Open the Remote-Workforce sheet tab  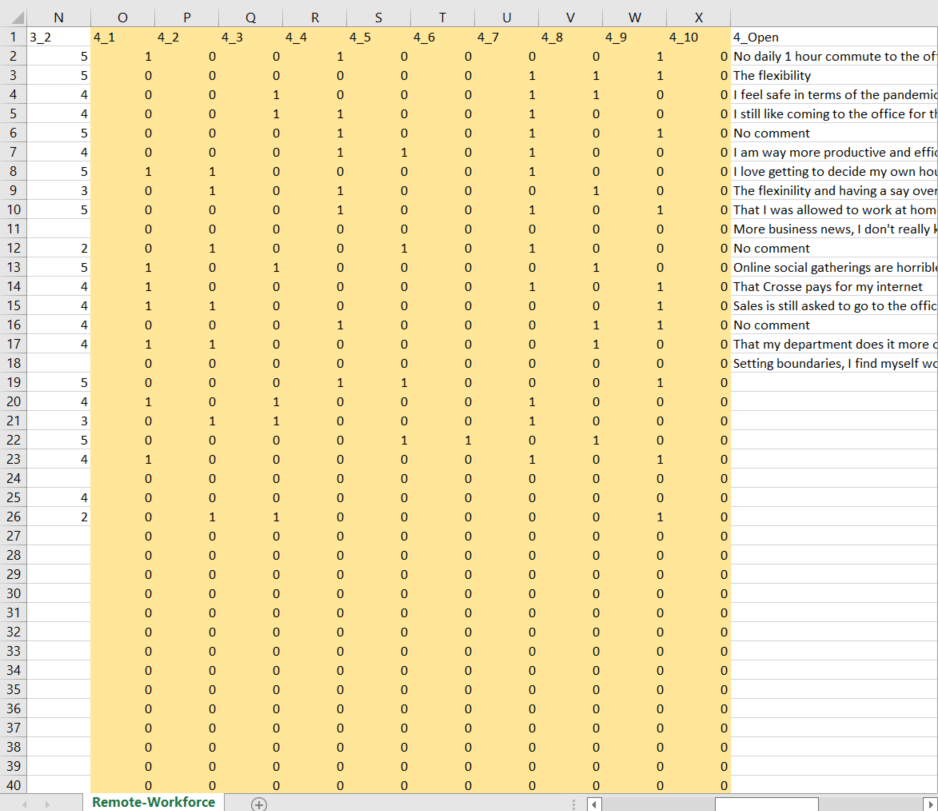coord(153,802)
